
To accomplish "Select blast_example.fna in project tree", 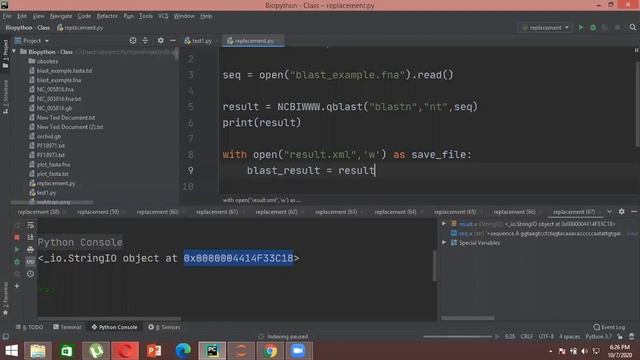I will [x=59, y=80].
